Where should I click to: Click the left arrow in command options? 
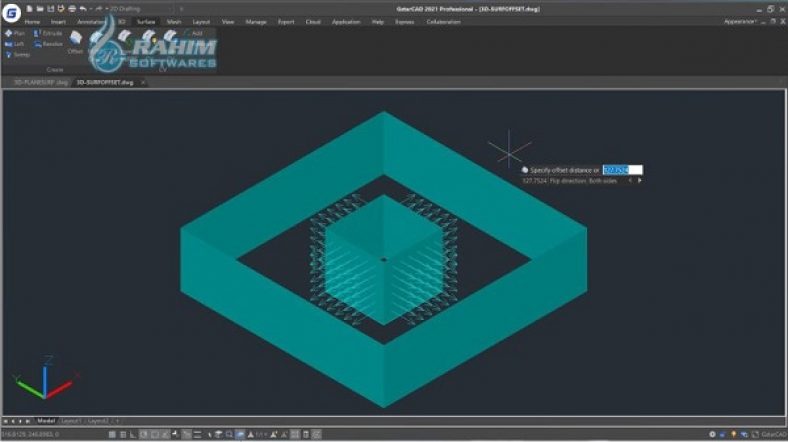[x=630, y=180]
